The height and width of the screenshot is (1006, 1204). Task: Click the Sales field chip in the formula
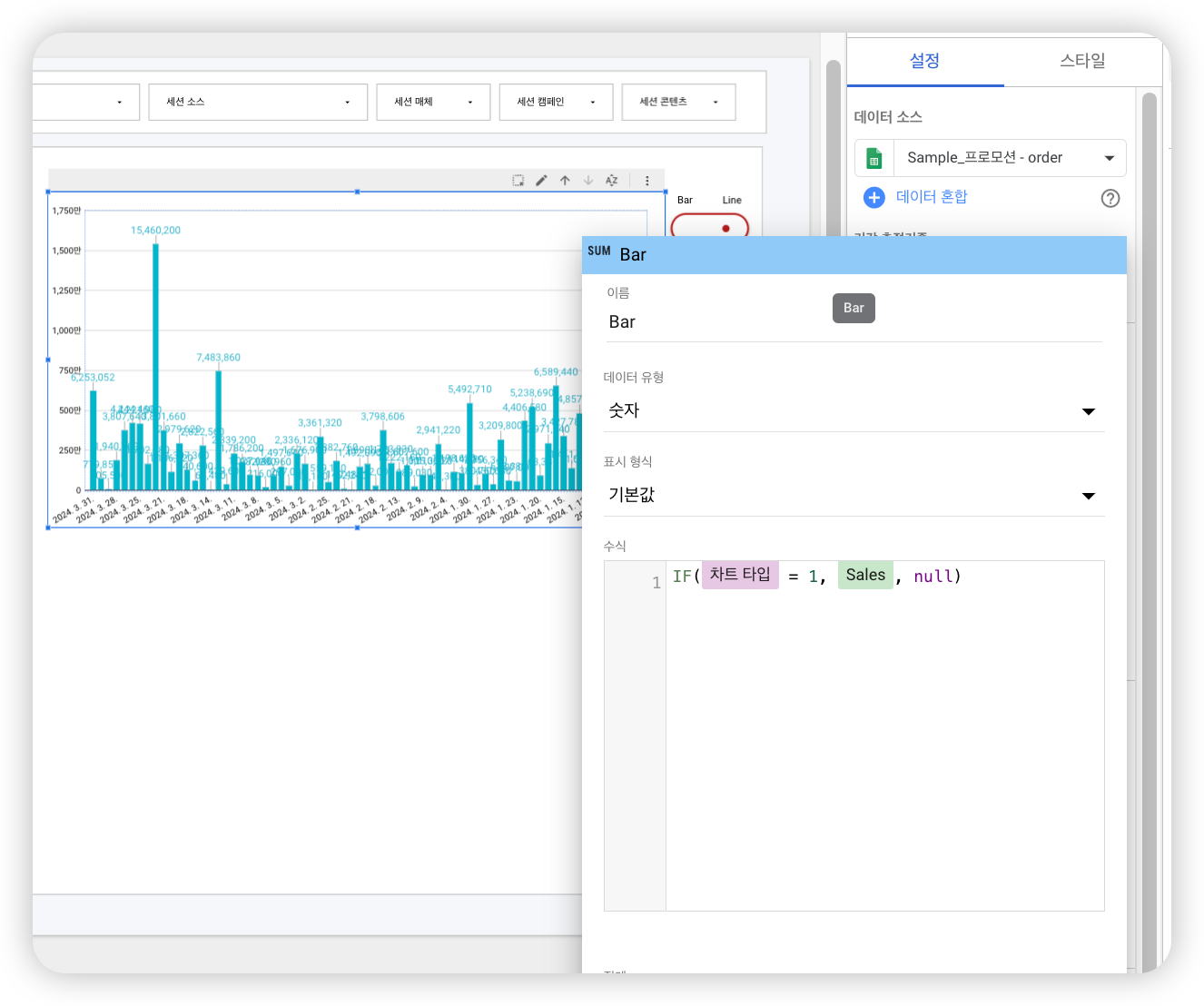pyautogui.click(x=865, y=575)
